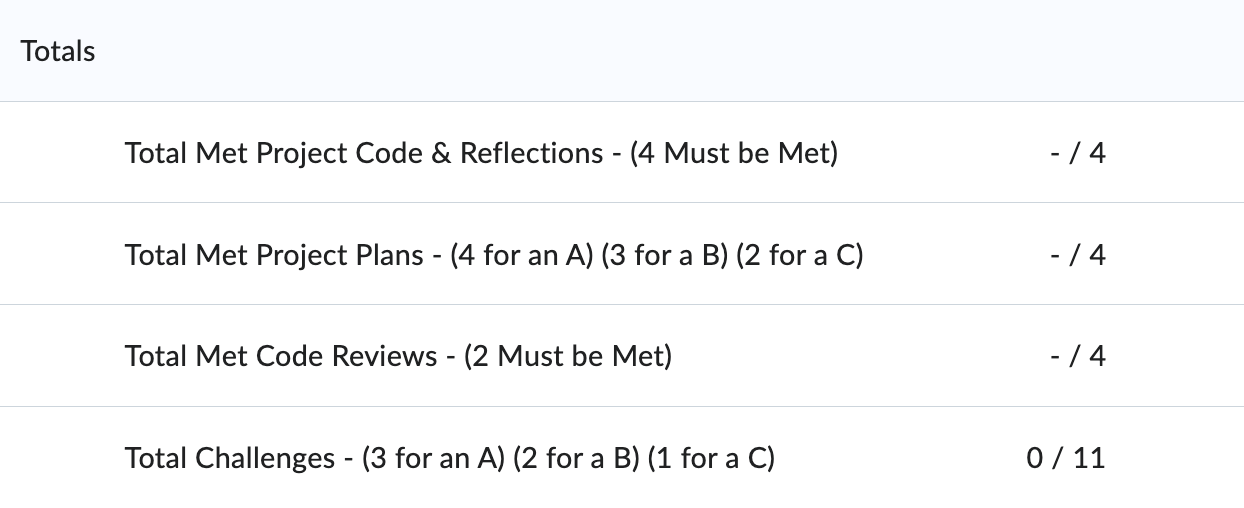Click the "(4 Must be Met)" requirement text
Viewport: 1244px width, 508px height.
(x=734, y=153)
